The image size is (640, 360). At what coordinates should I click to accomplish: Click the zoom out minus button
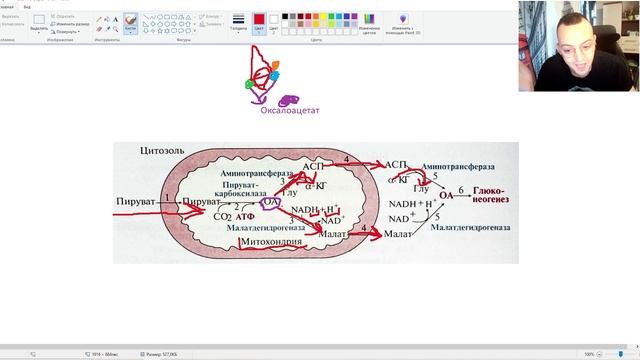[599, 354]
